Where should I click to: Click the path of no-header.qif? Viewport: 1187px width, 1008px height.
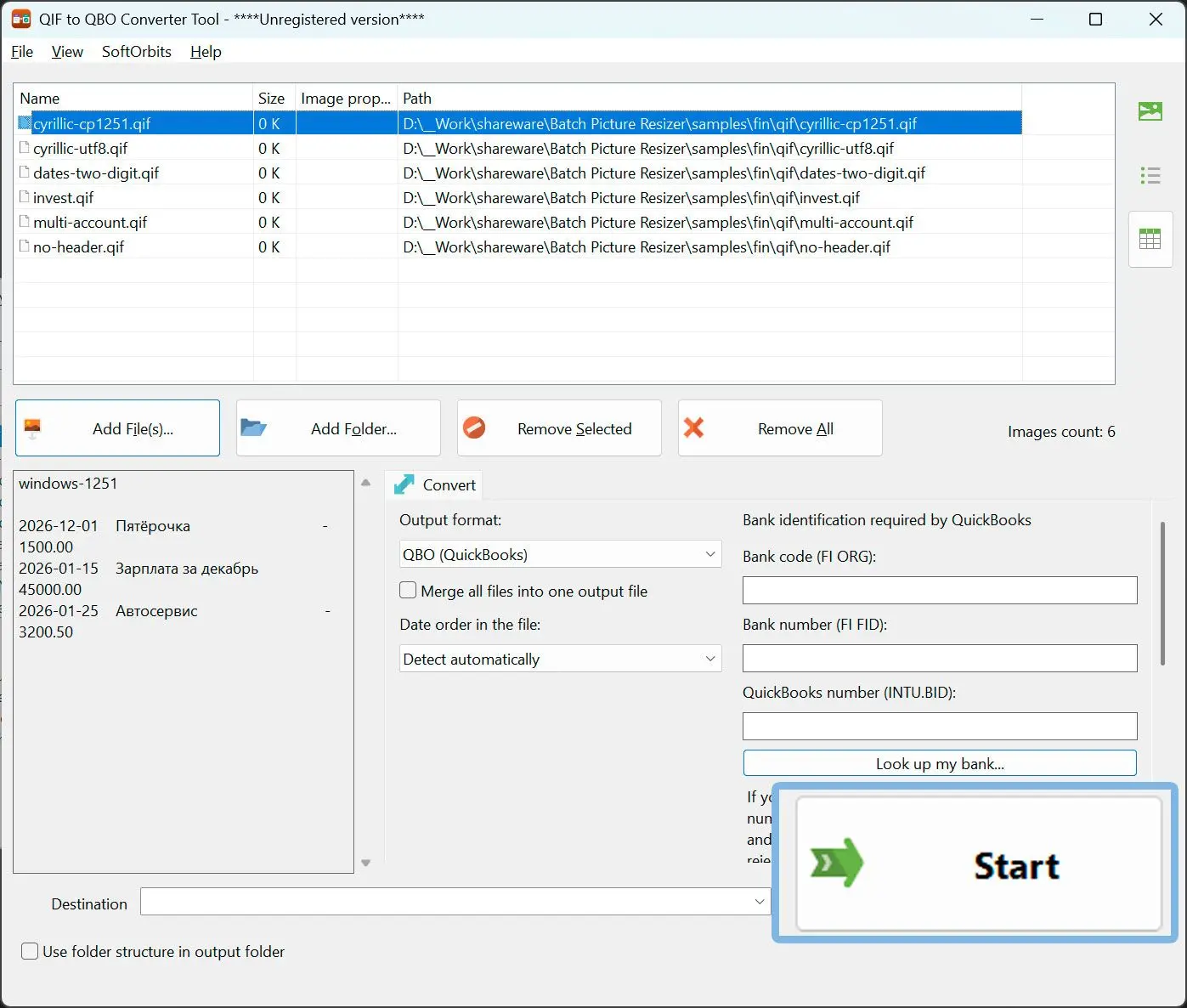coord(647,246)
